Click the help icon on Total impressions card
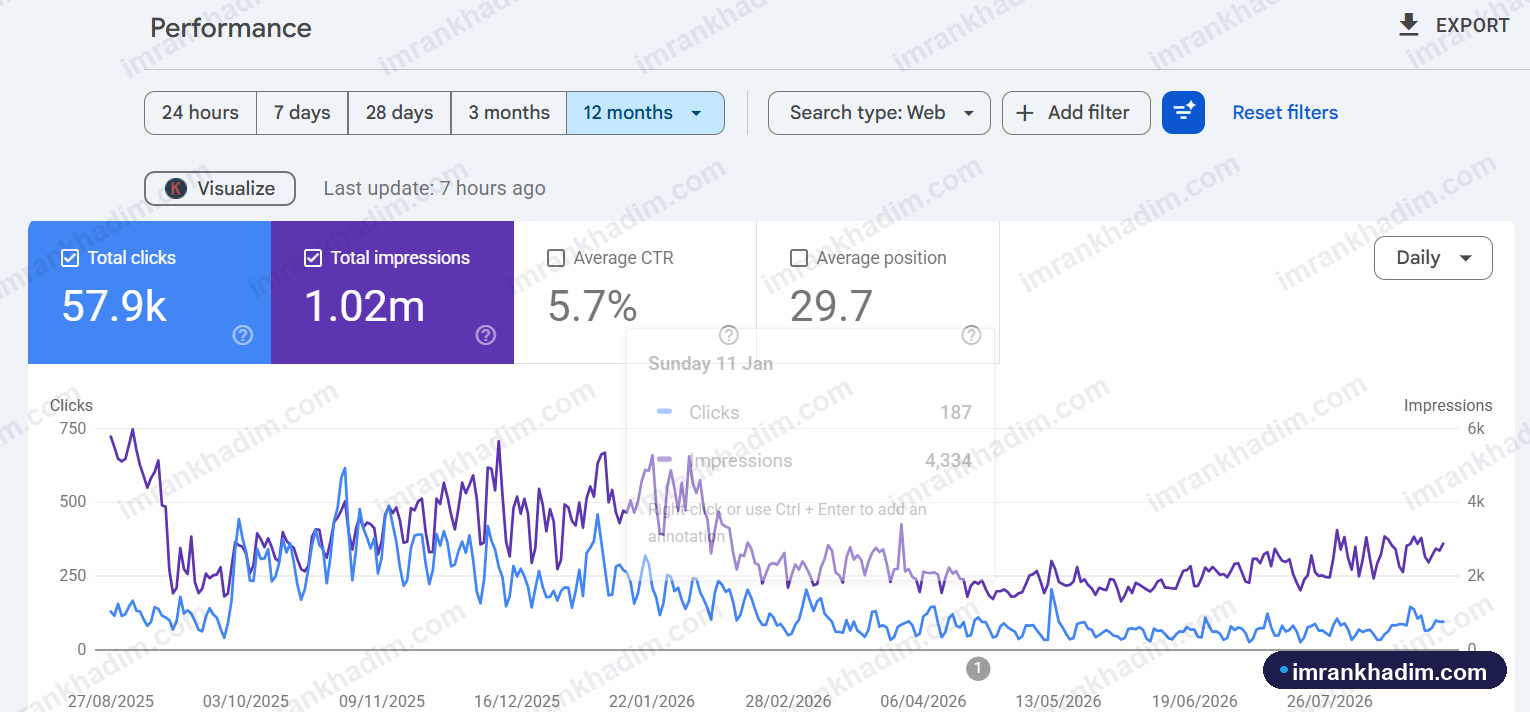Image resolution: width=1530 pixels, height=712 pixels. point(486,335)
